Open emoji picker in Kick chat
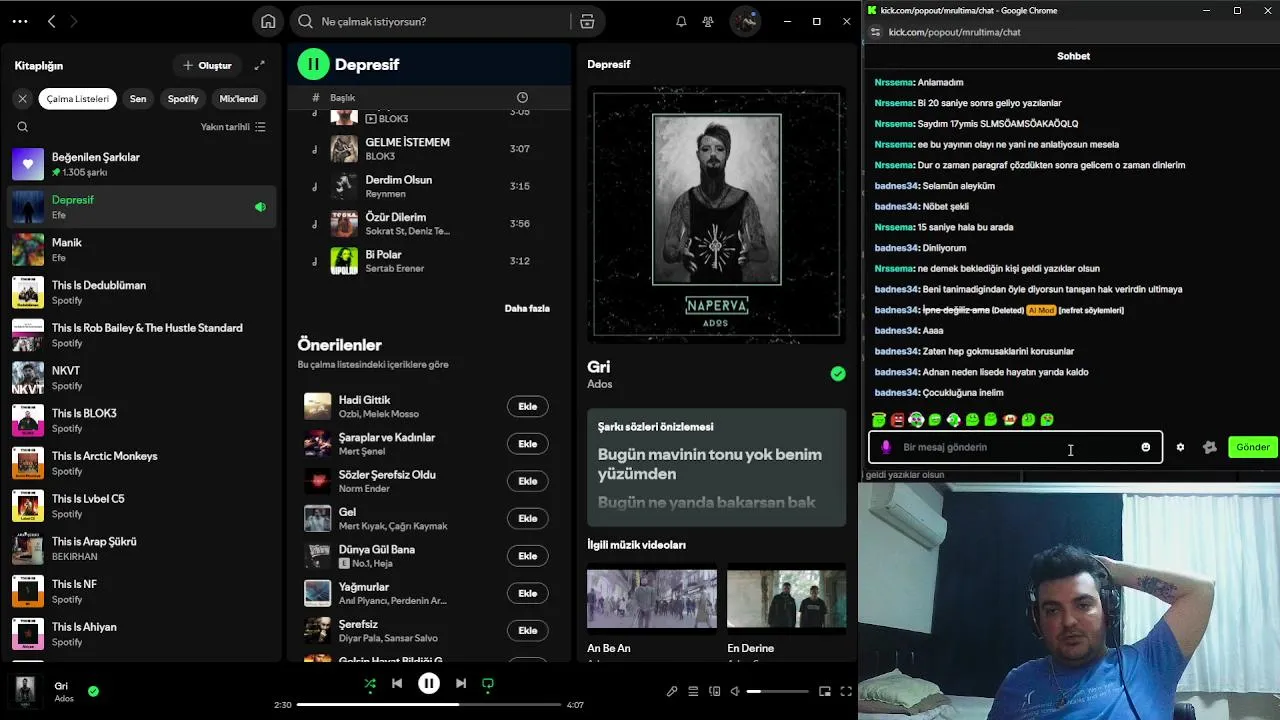This screenshot has width=1280, height=720. (x=1146, y=447)
